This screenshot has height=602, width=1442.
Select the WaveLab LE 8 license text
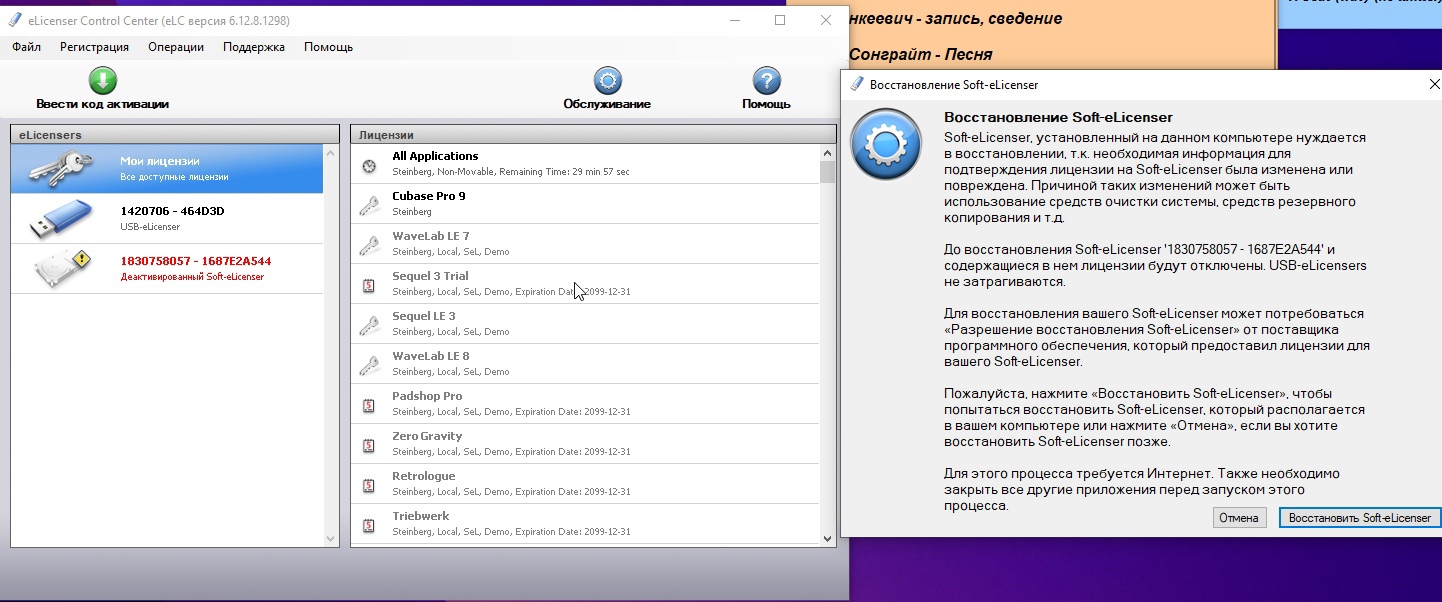(430, 356)
